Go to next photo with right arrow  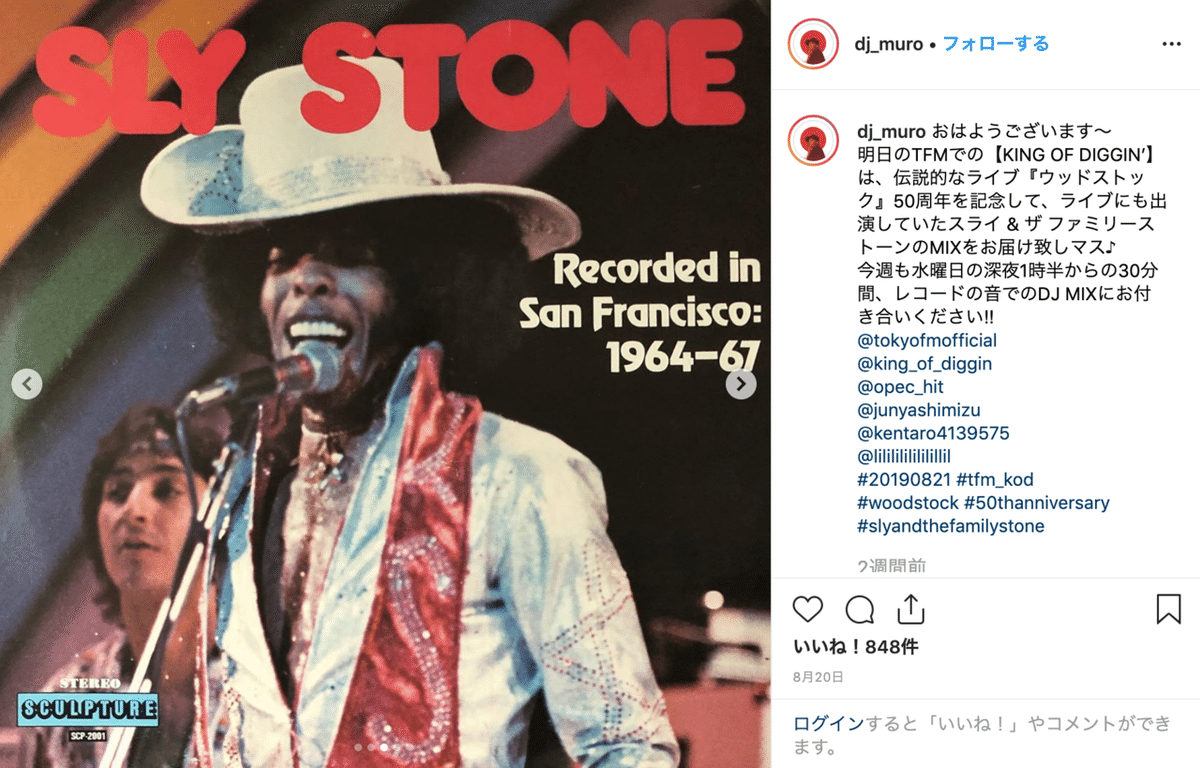pyautogui.click(x=741, y=383)
